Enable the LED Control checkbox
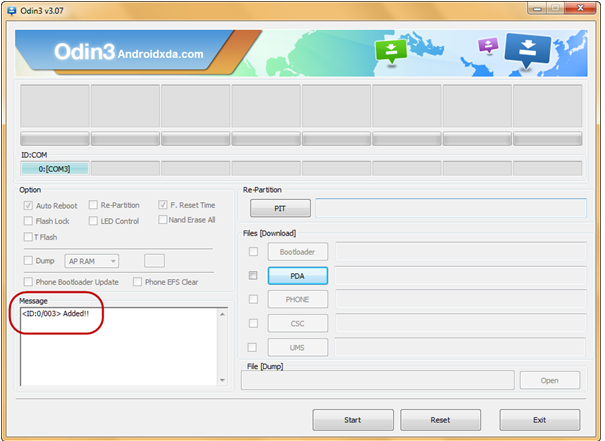The width and height of the screenshot is (605, 441). [93, 221]
